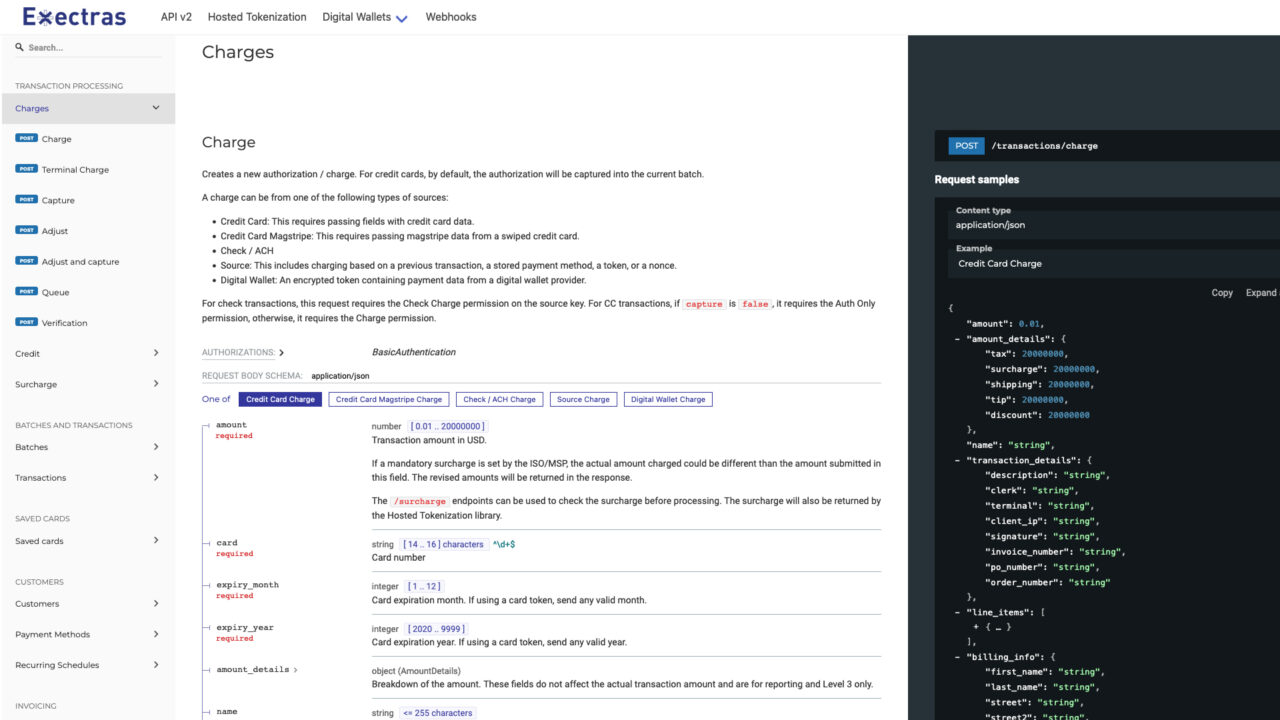Click the search magnifier icon in the sidebar
1280x720 pixels.
21,47
